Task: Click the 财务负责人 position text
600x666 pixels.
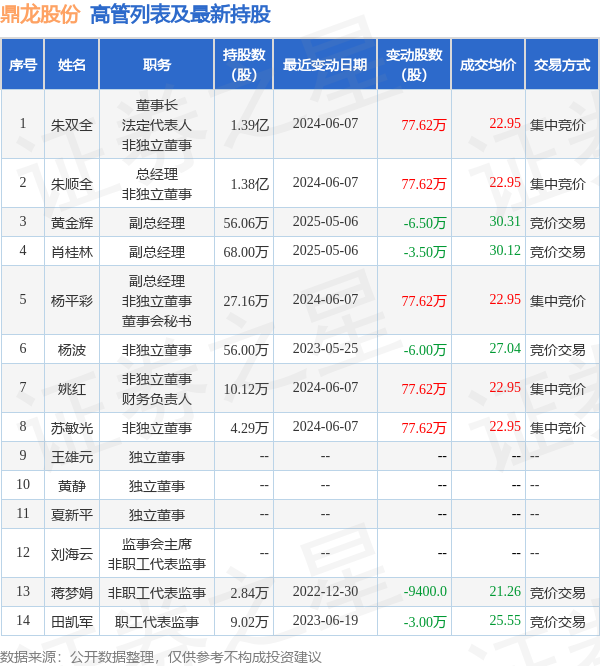Action: tap(157, 399)
